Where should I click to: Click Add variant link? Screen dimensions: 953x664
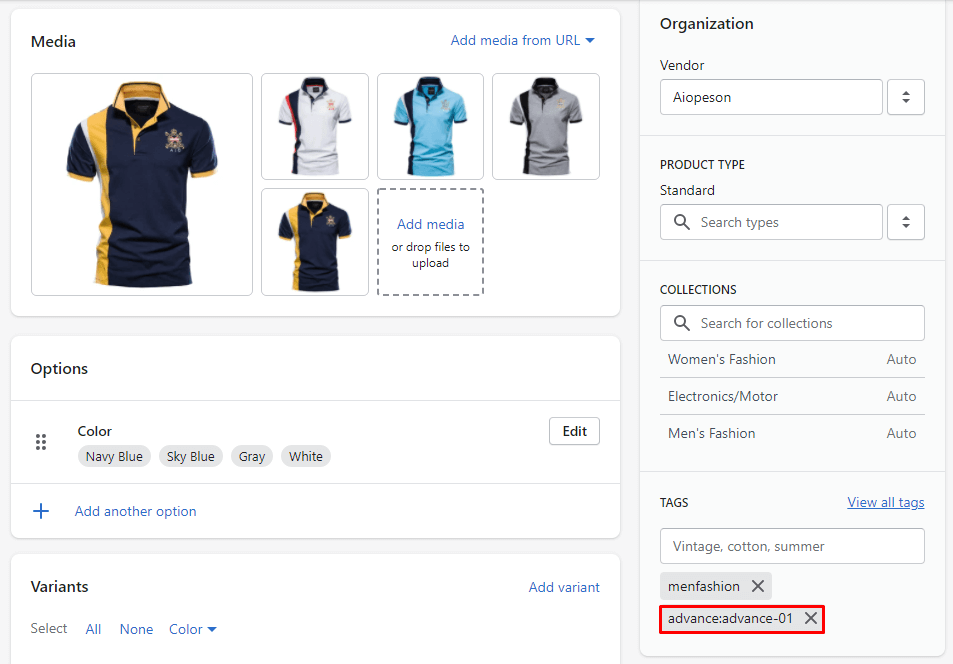point(564,587)
